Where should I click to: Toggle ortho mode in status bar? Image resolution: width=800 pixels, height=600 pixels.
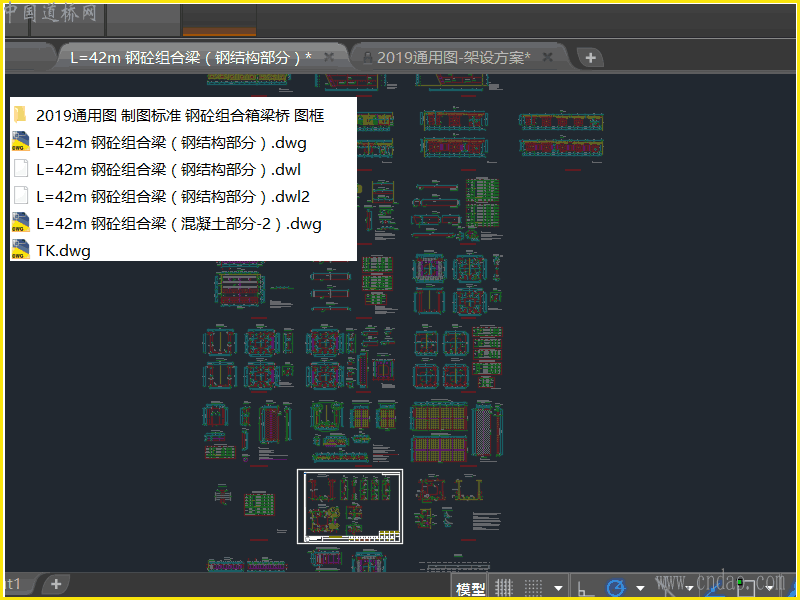[x=586, y=588]
